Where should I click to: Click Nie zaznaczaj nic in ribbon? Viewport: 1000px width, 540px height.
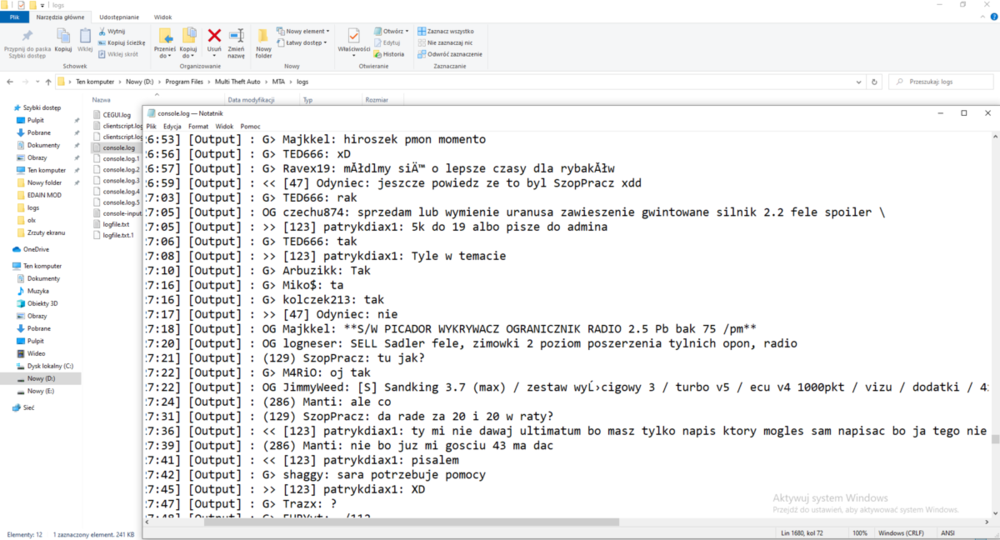[445, 43]
